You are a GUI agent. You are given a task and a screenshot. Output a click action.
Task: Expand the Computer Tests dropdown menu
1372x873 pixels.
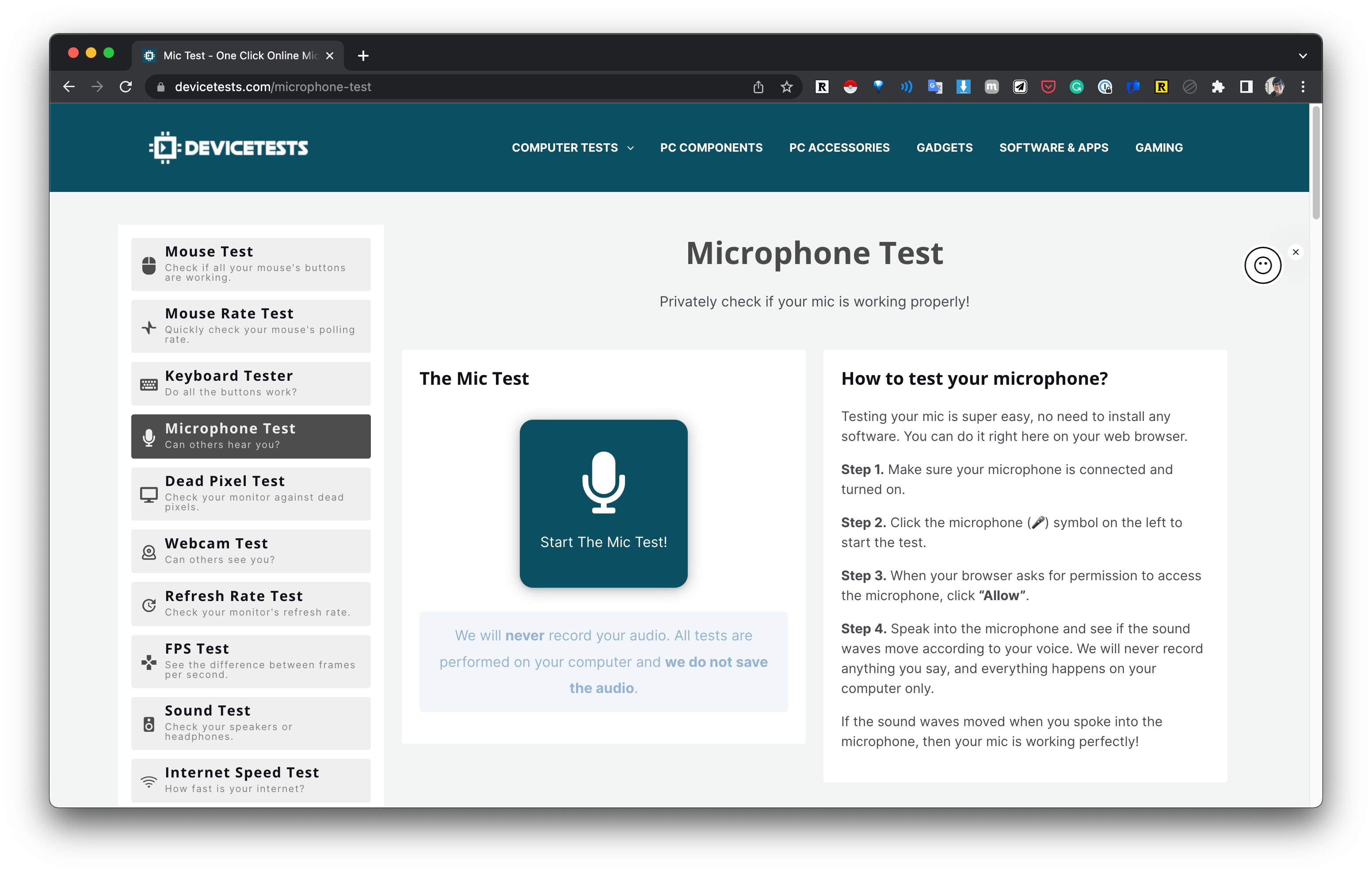click(572, 148)
